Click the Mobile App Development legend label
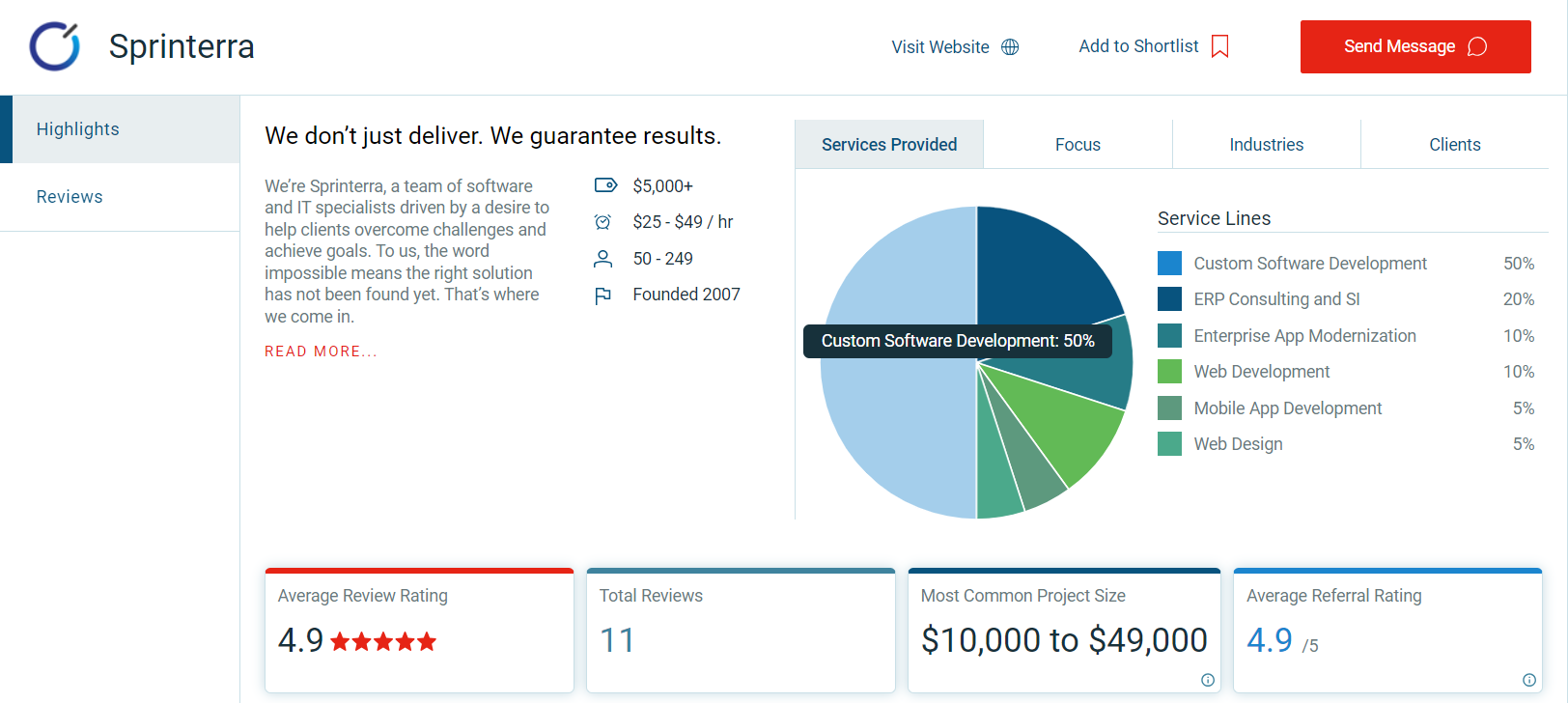1568x703 pixels. tap(1287, 408)
